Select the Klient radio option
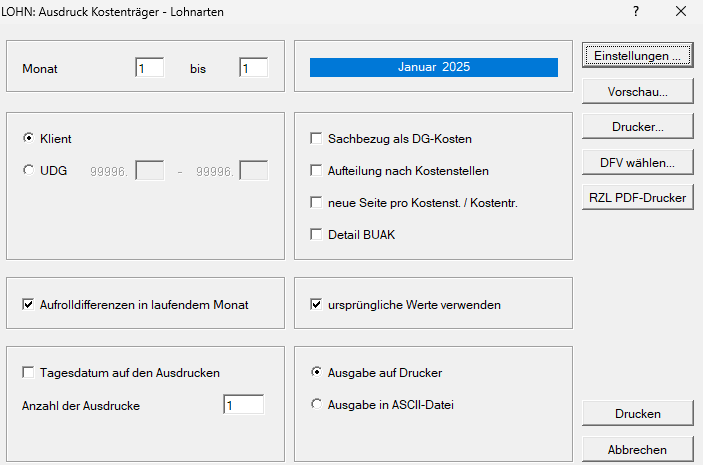The width and height of the screenshot is (703, 465). pyautogui.click(x=28, y=139)
